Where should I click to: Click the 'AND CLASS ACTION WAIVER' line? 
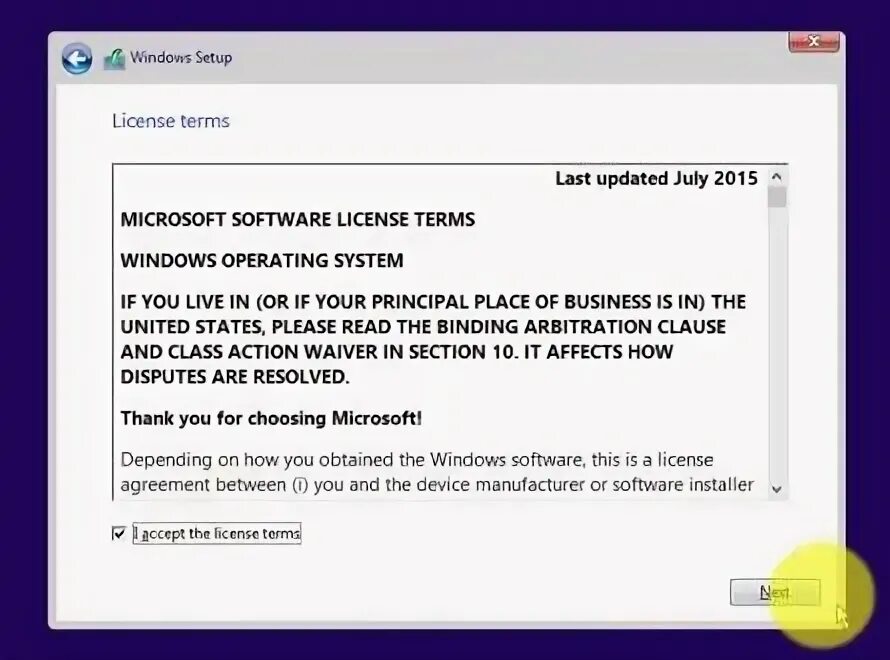tap(397, 352)
